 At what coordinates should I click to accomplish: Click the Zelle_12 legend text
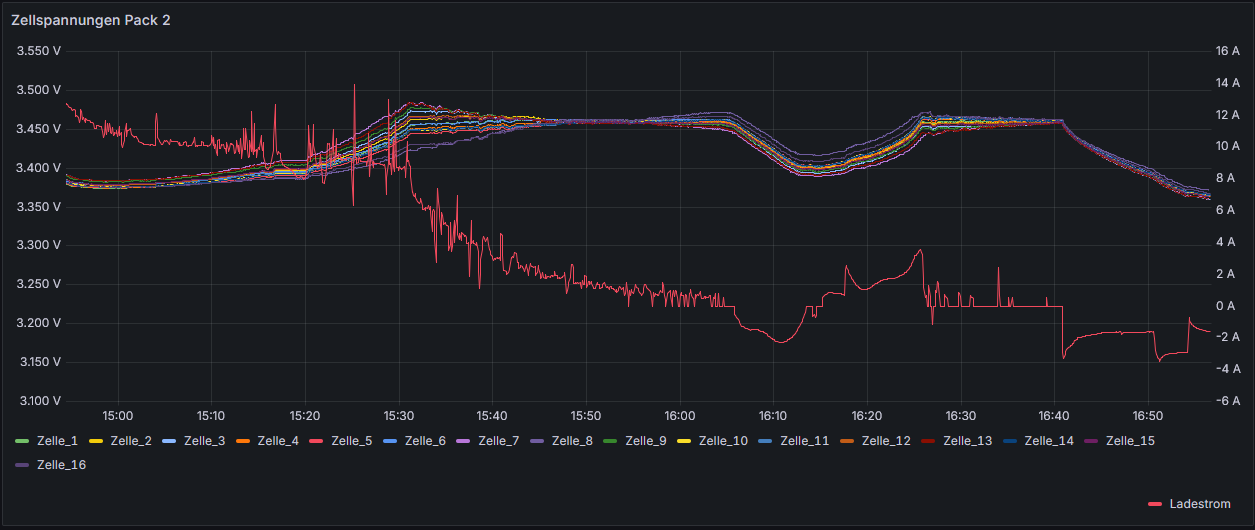[886, 440]
